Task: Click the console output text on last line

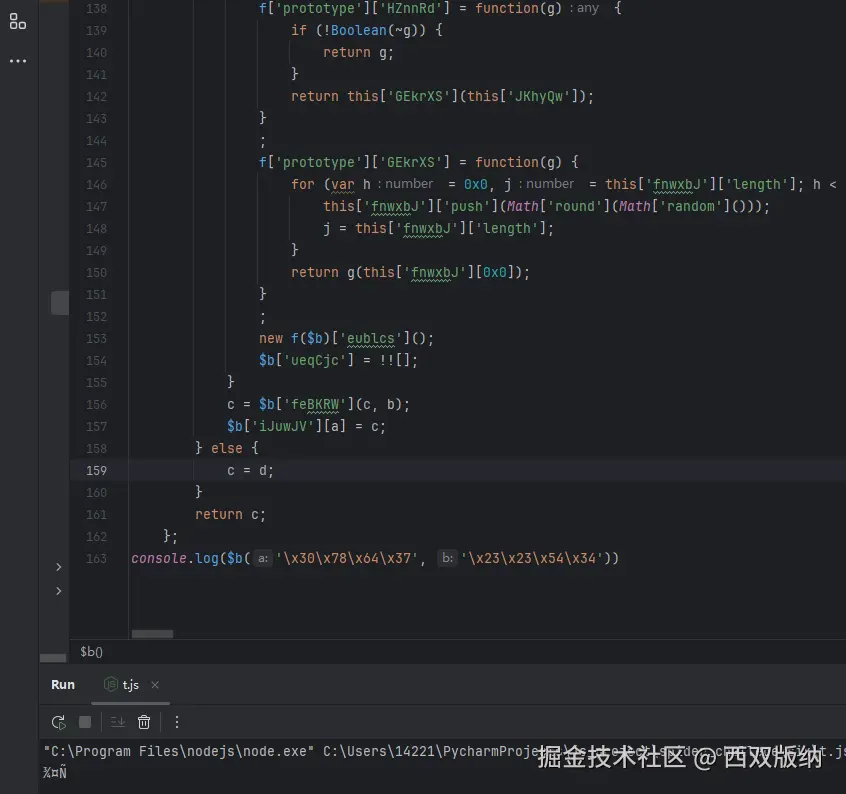Action: 54,773
